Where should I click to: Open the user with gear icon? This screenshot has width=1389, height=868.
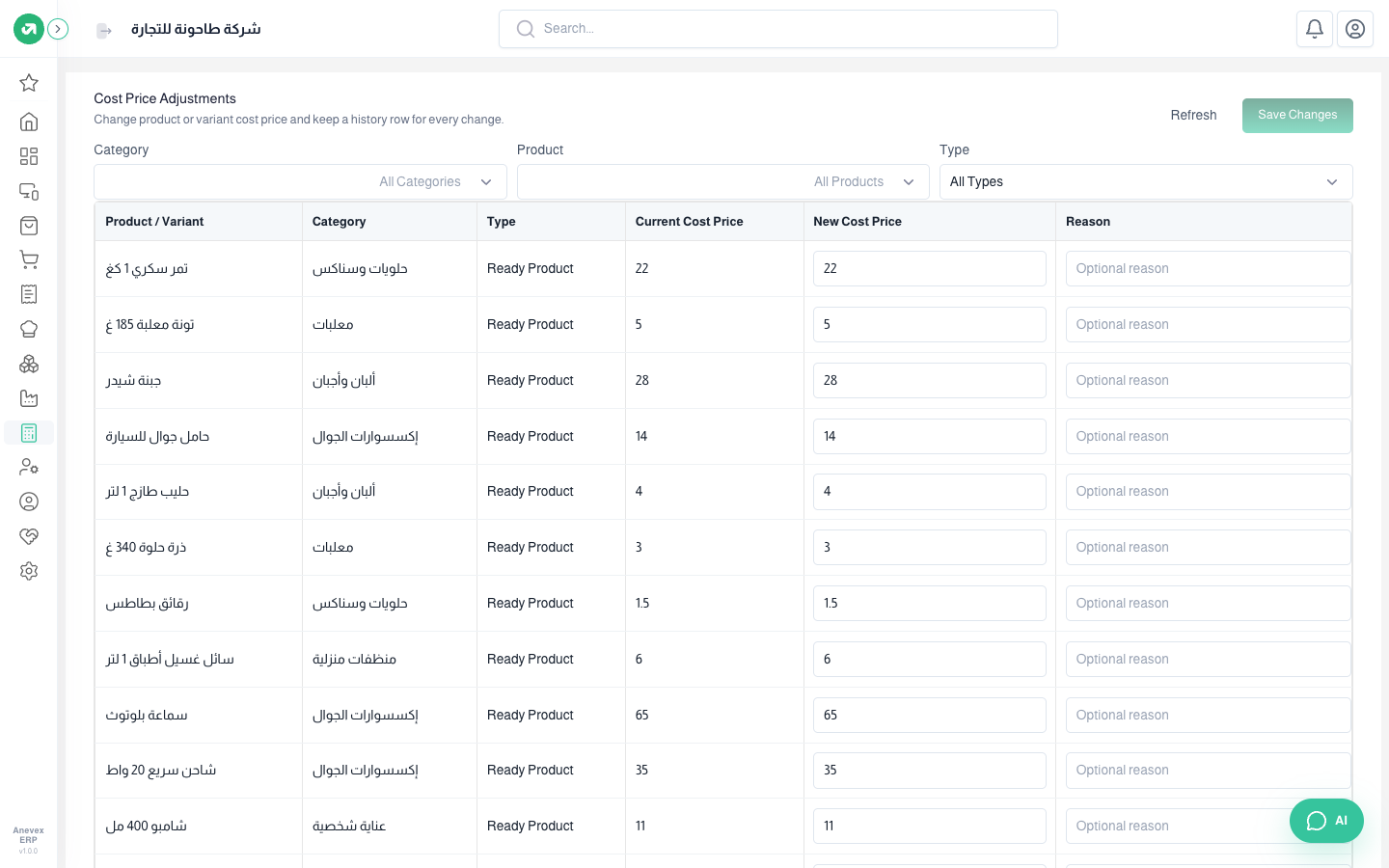29,467
